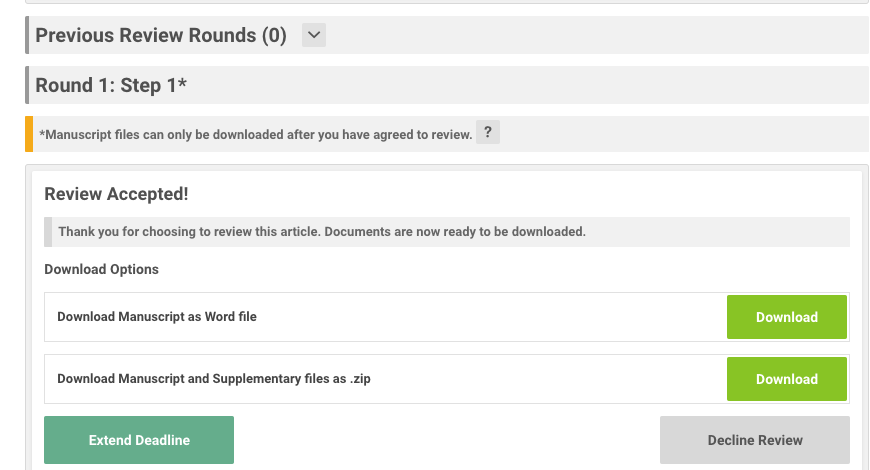Click the Round 1: Step 1* header

111,85
